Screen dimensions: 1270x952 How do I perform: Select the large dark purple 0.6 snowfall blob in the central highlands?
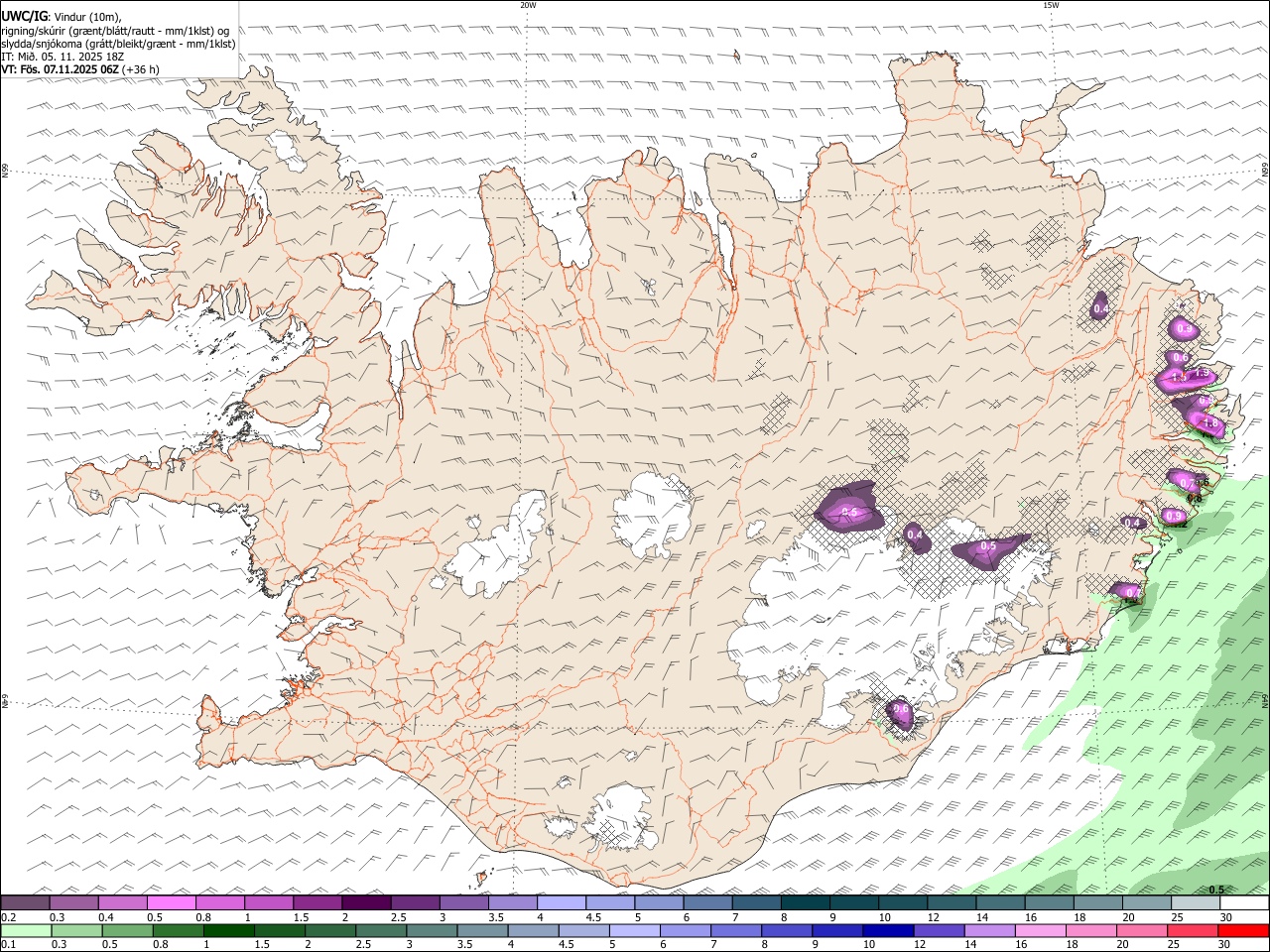click(847, 508)
